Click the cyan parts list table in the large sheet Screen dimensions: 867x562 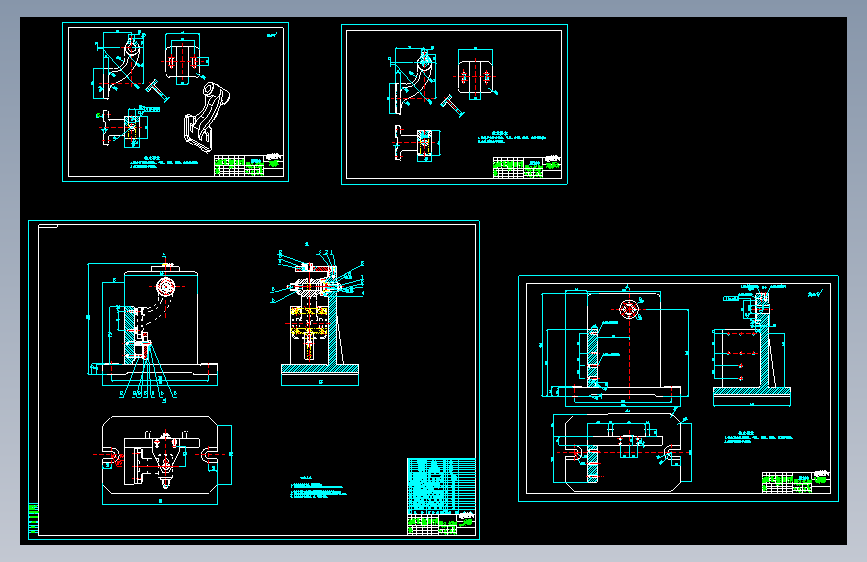pyautogui.click(x=441, y=486)
